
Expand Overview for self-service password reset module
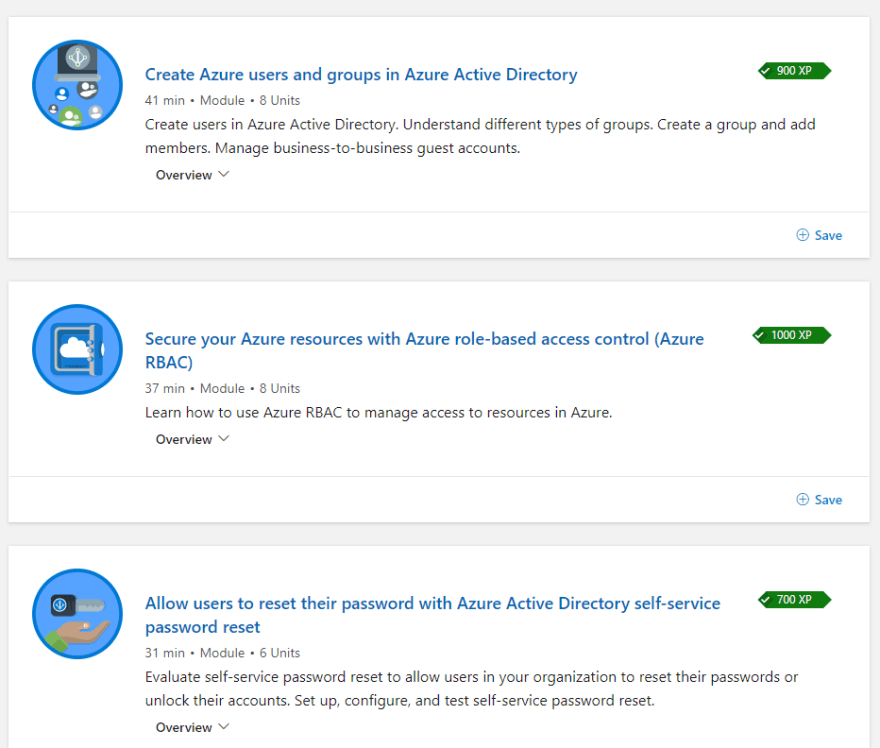192,727
